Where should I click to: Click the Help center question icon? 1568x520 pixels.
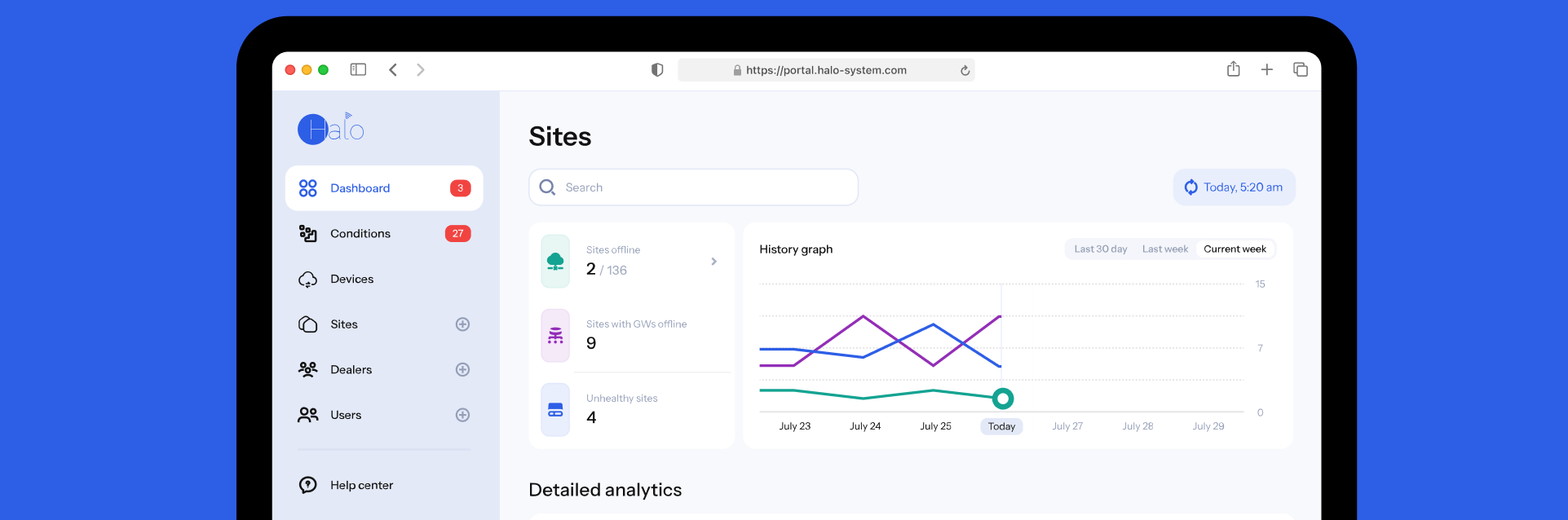(x=307, y=485)
